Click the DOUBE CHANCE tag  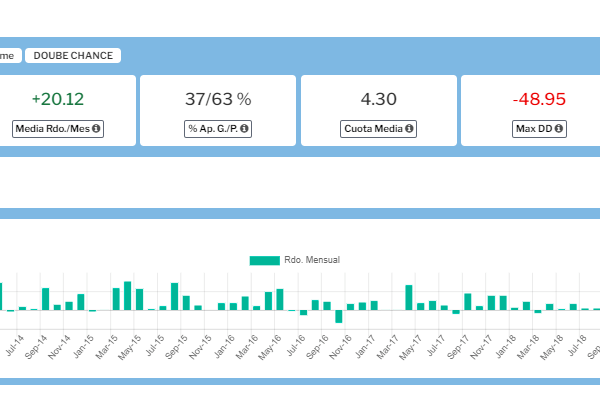click(73, 55)
